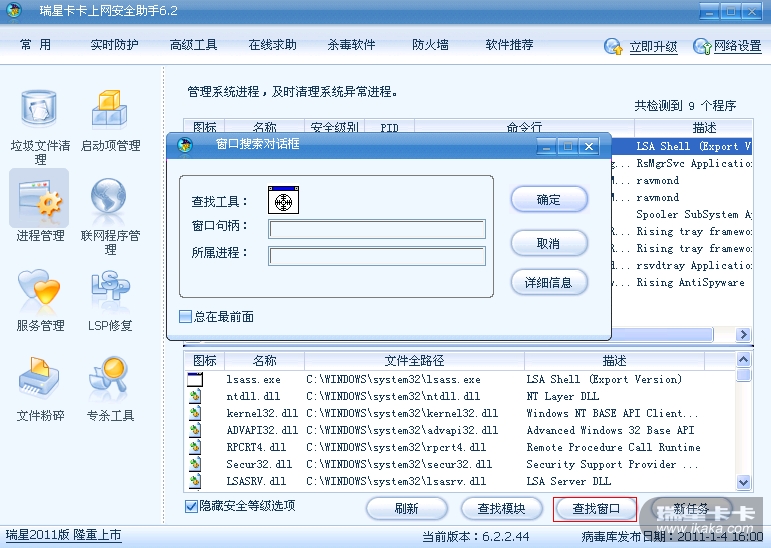Click the 新任务 new task button
The width and height of the screenshot is (771, 548).
coord(691,509)
